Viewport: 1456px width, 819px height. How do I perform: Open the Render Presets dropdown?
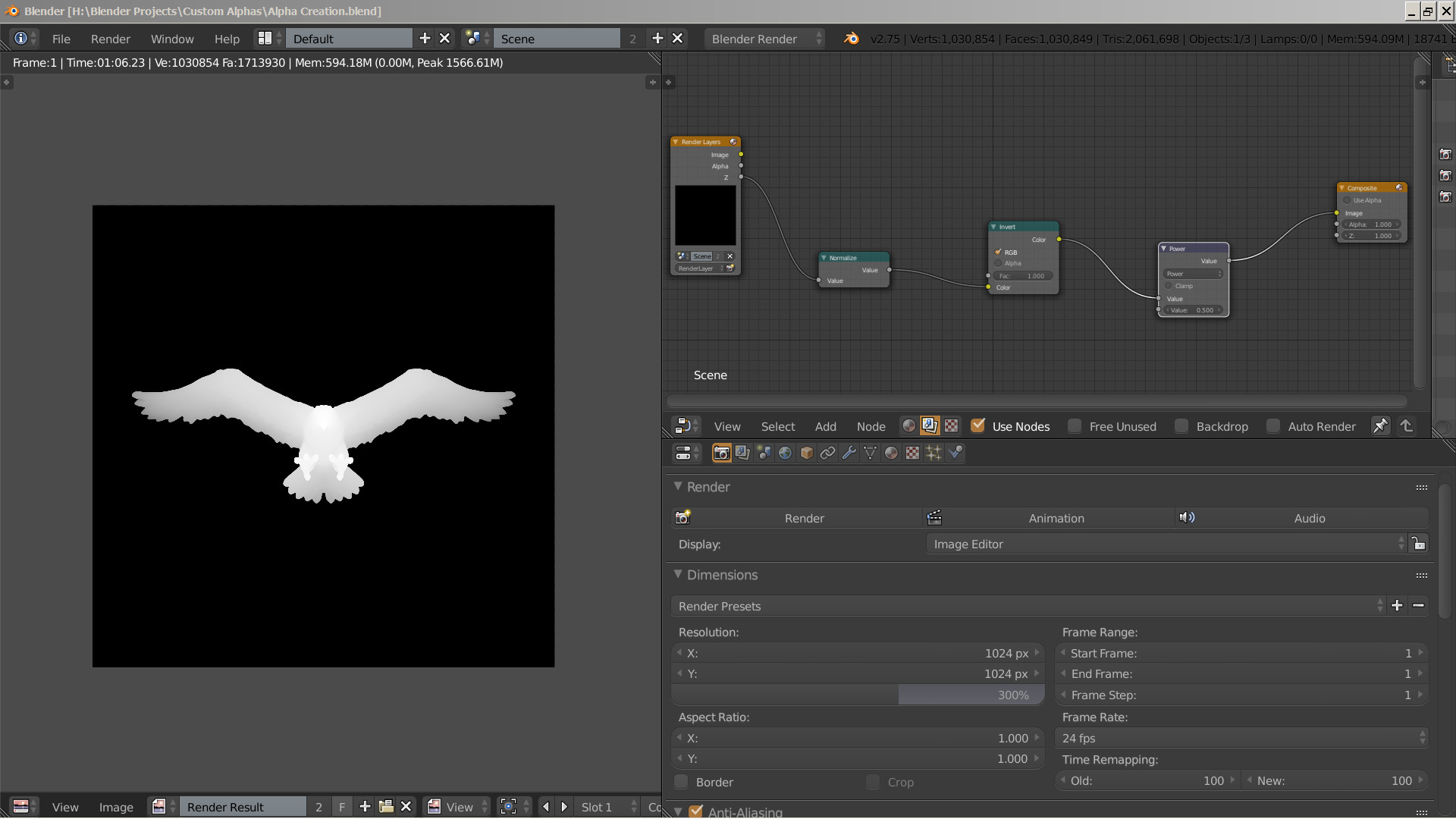tap(1028, 606)
